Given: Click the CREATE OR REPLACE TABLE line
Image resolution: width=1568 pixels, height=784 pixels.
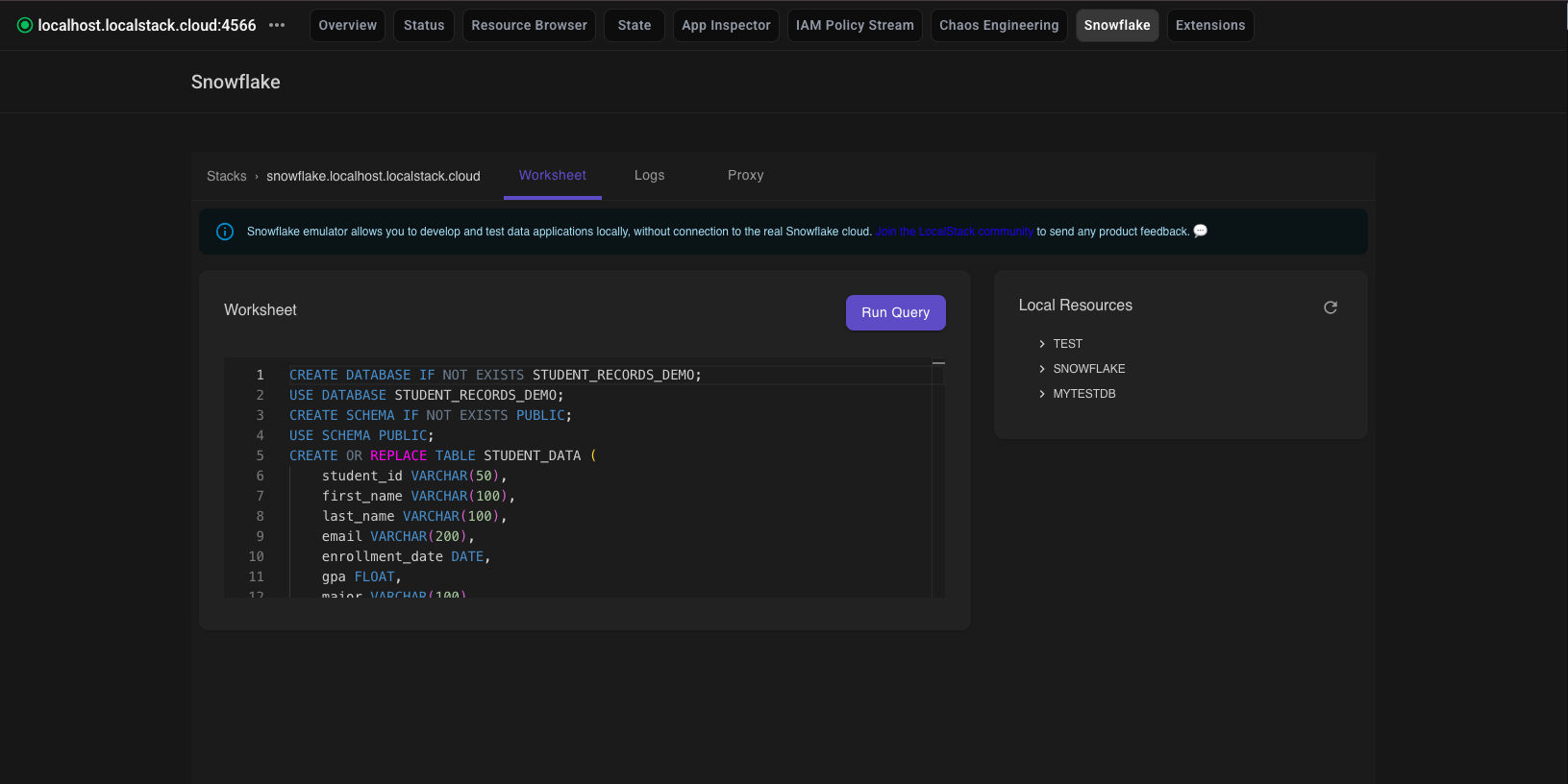Looking at the screenshot, I should coord(442,455).
